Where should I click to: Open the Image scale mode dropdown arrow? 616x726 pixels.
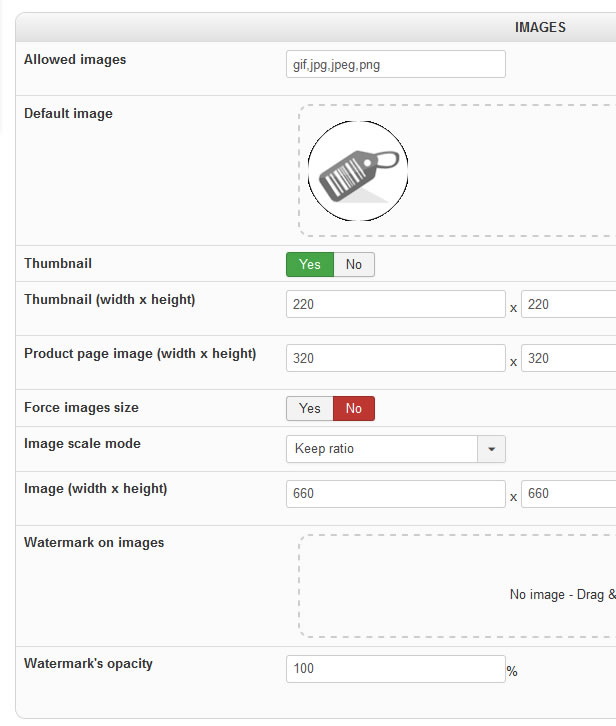[x=491, y=449]
